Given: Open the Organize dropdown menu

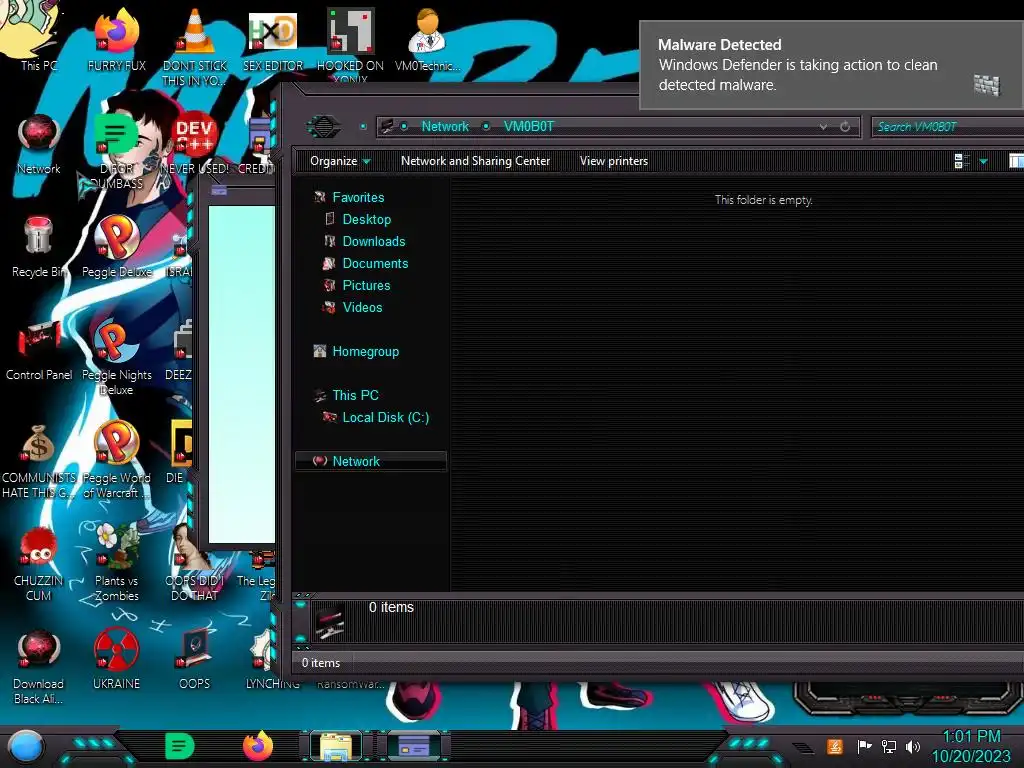Looking at the screenshot, I should coord(340,161).
